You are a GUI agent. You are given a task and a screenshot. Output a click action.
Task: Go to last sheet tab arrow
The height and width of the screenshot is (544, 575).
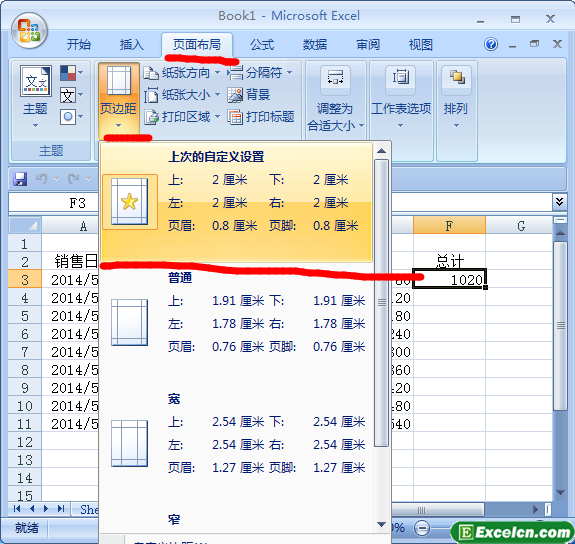[x=61, y=508]
